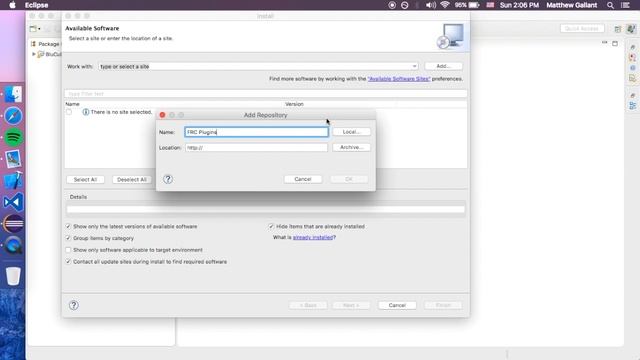Click the Select All button
Viewport: 640px width, 360px height.
(85, 180)
